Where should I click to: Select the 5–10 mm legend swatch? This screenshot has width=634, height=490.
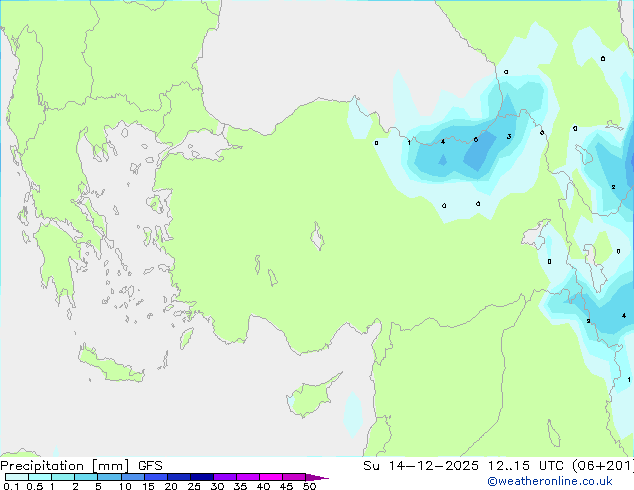tap(109, 477)
